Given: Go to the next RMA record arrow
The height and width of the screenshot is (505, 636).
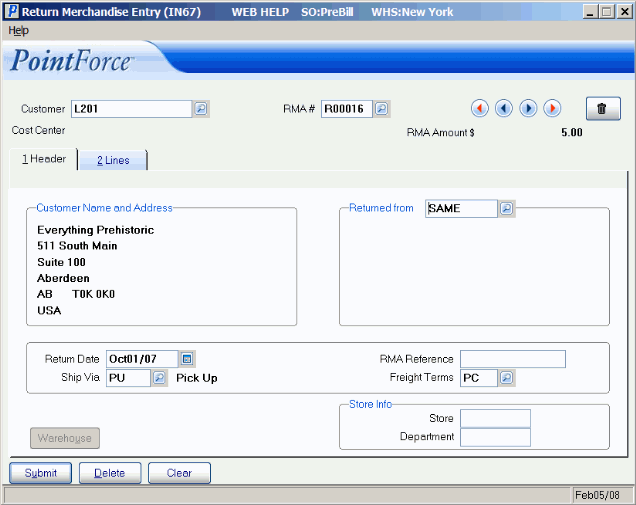Looking at the screenshot, I should click(x=528, y=108).
